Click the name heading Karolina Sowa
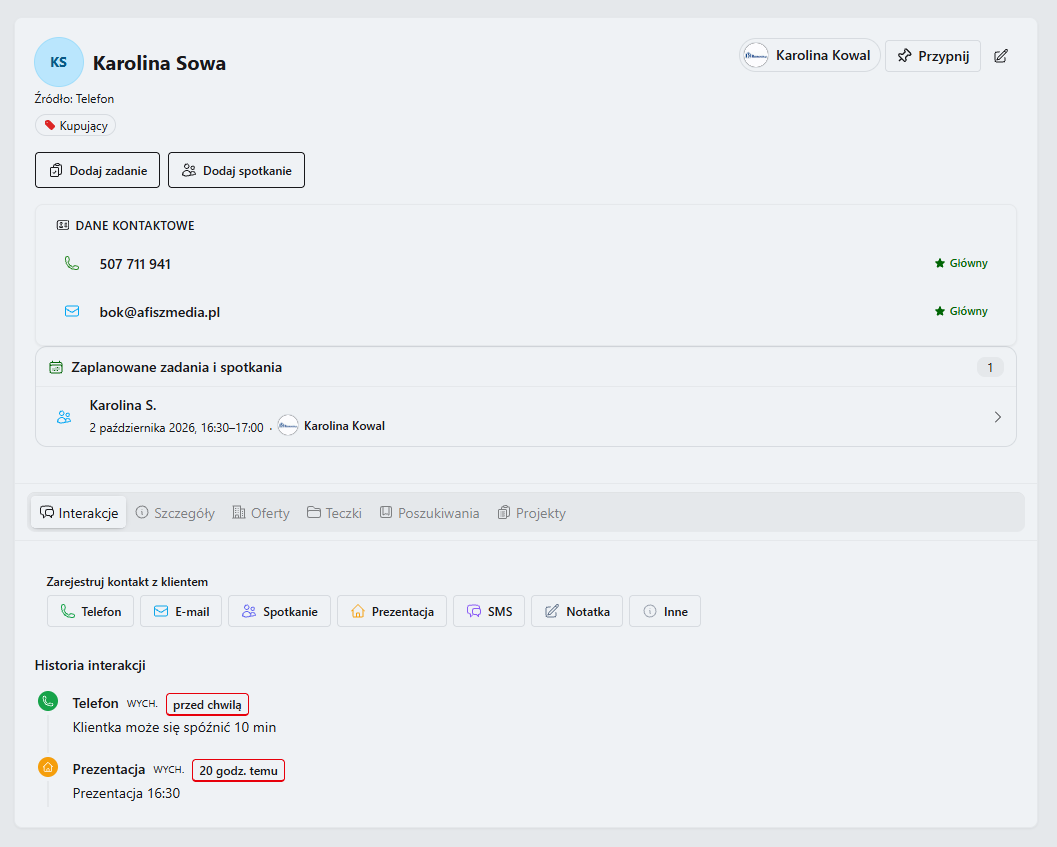Screen dimensions: 1057x847 coord(159,63)
